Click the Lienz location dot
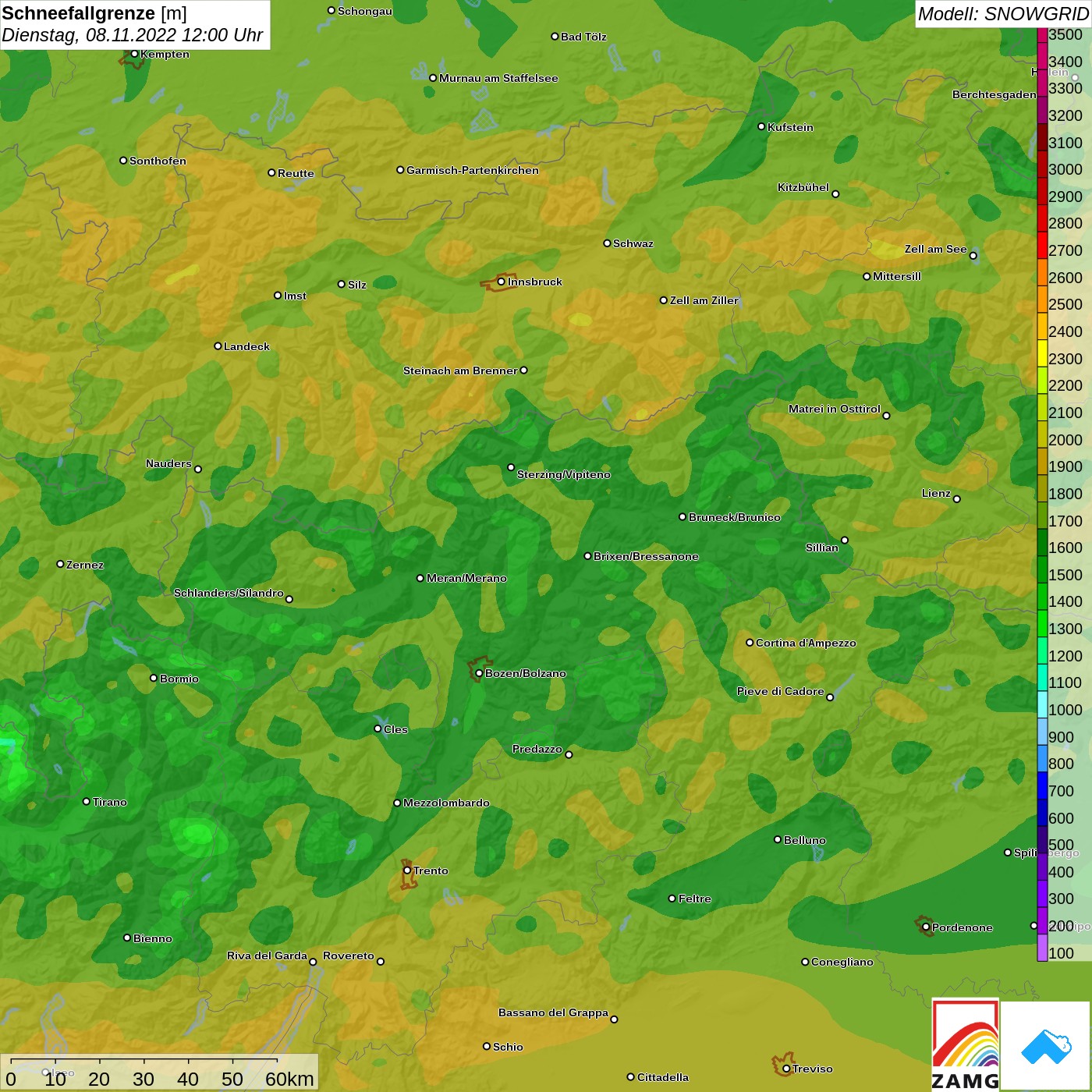Screen dimensions: 1092x1092 [957, 499]
